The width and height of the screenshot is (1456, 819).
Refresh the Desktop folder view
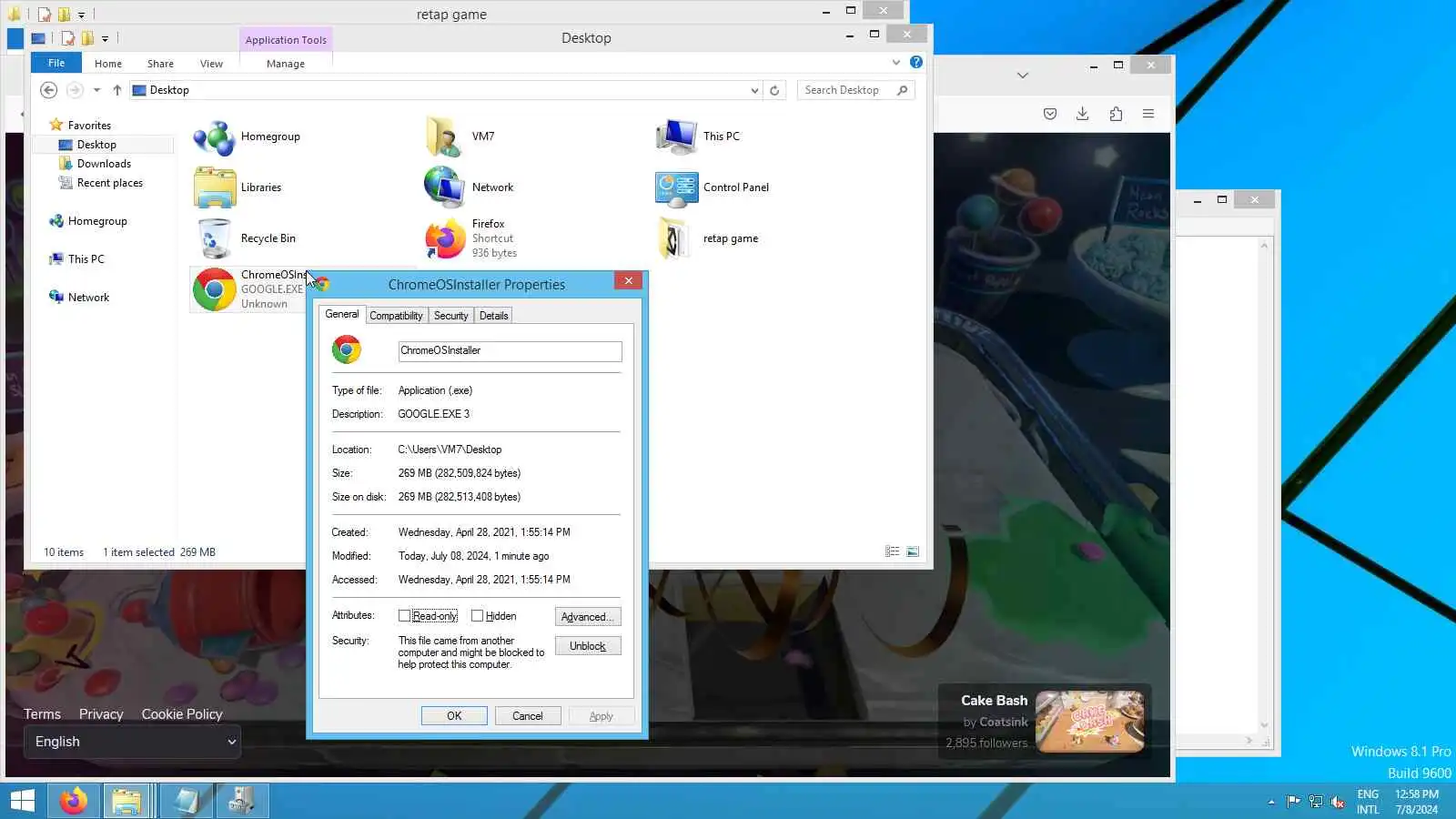click(x=774, y=90)
